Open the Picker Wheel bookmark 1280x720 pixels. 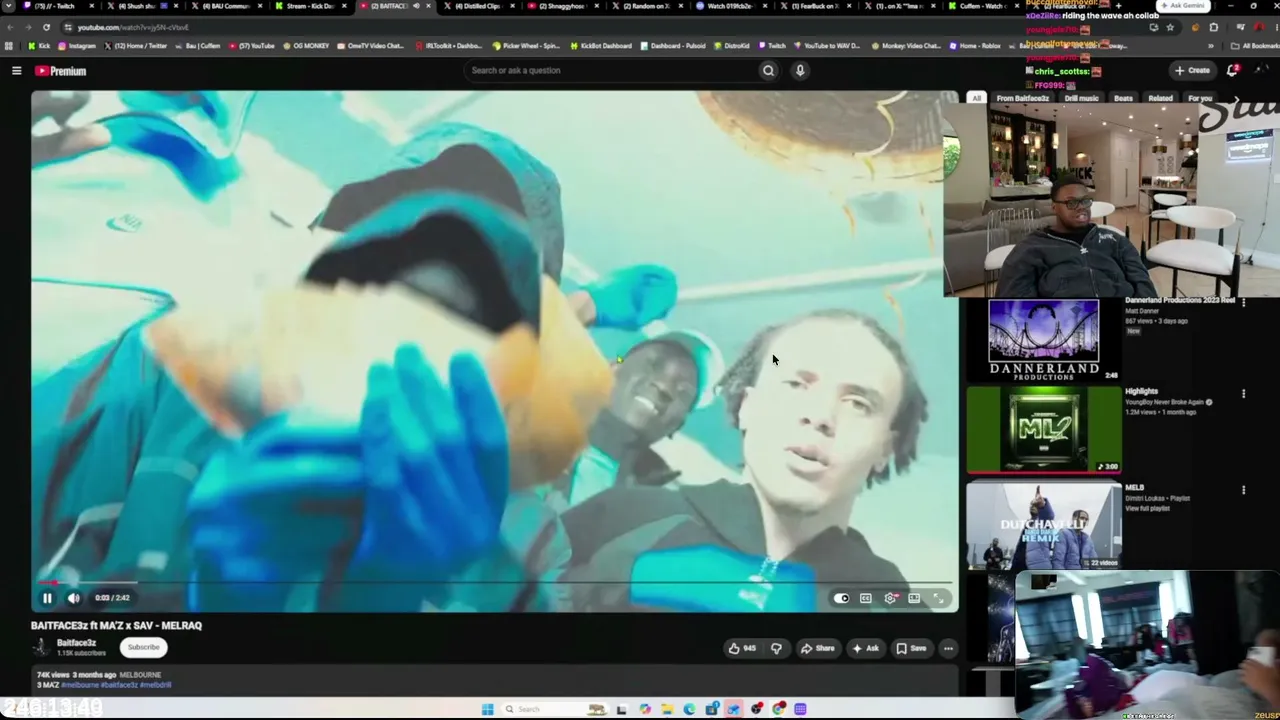(x=526, y=46)
